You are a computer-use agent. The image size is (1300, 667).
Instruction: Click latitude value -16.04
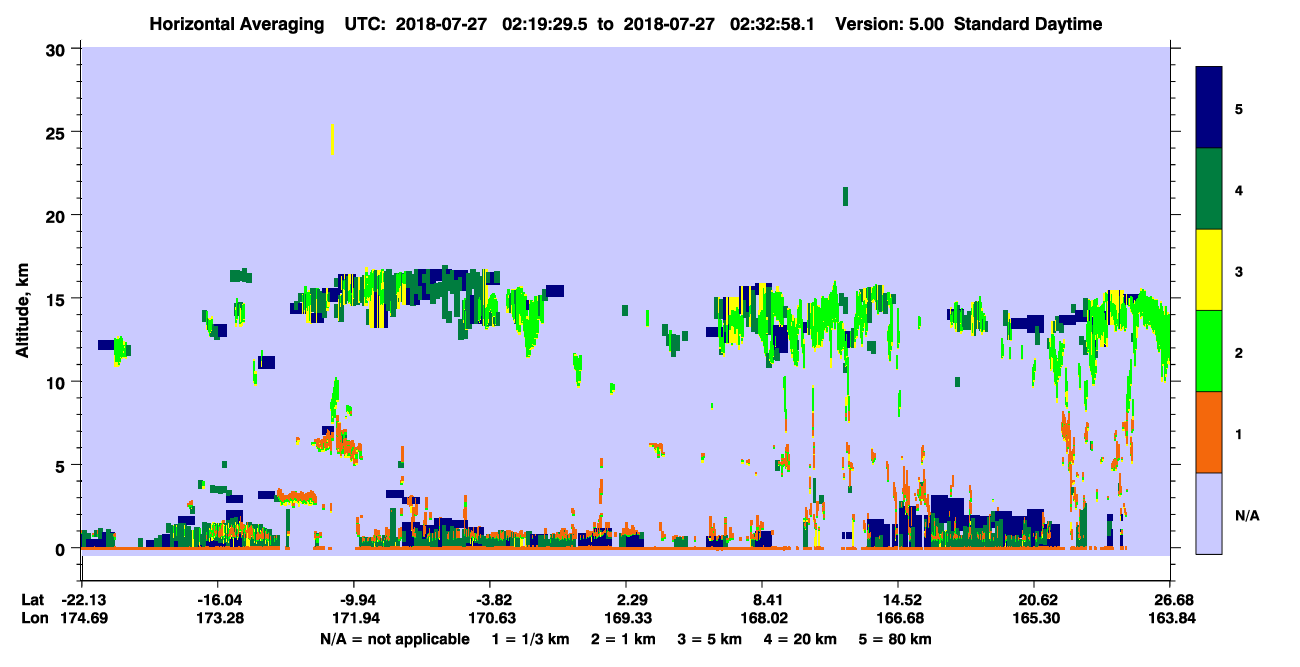click(x=217, y=600)
